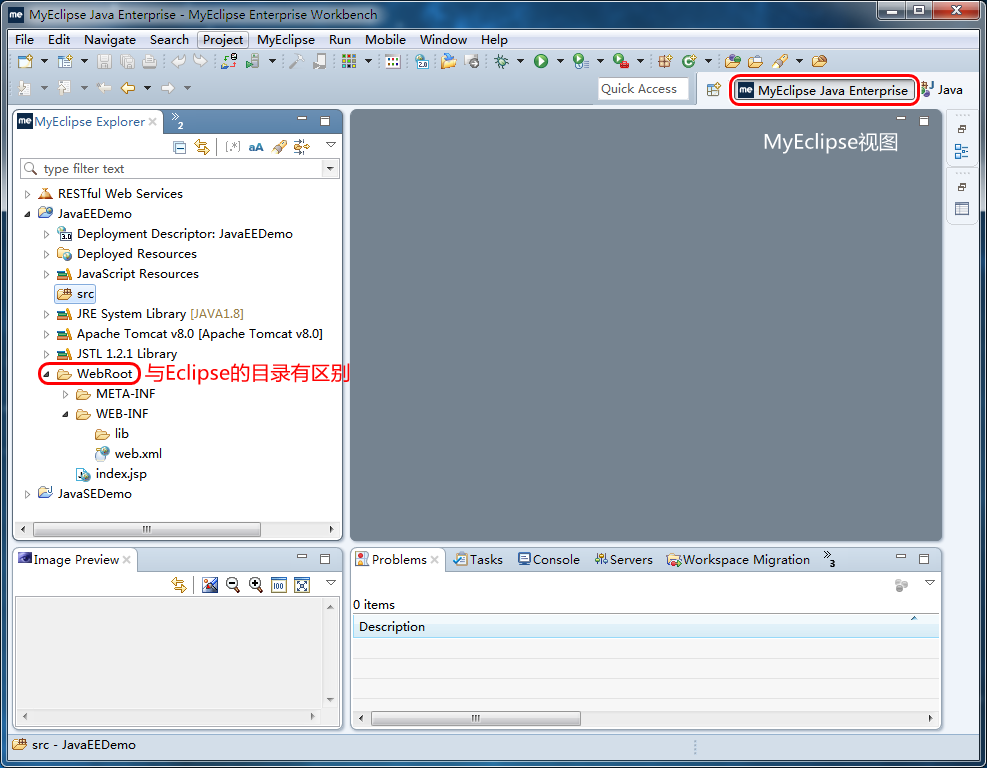Open the Debug button dropdown arrow
The width and height of the screenshot is (987, 768).
(521, 61)
